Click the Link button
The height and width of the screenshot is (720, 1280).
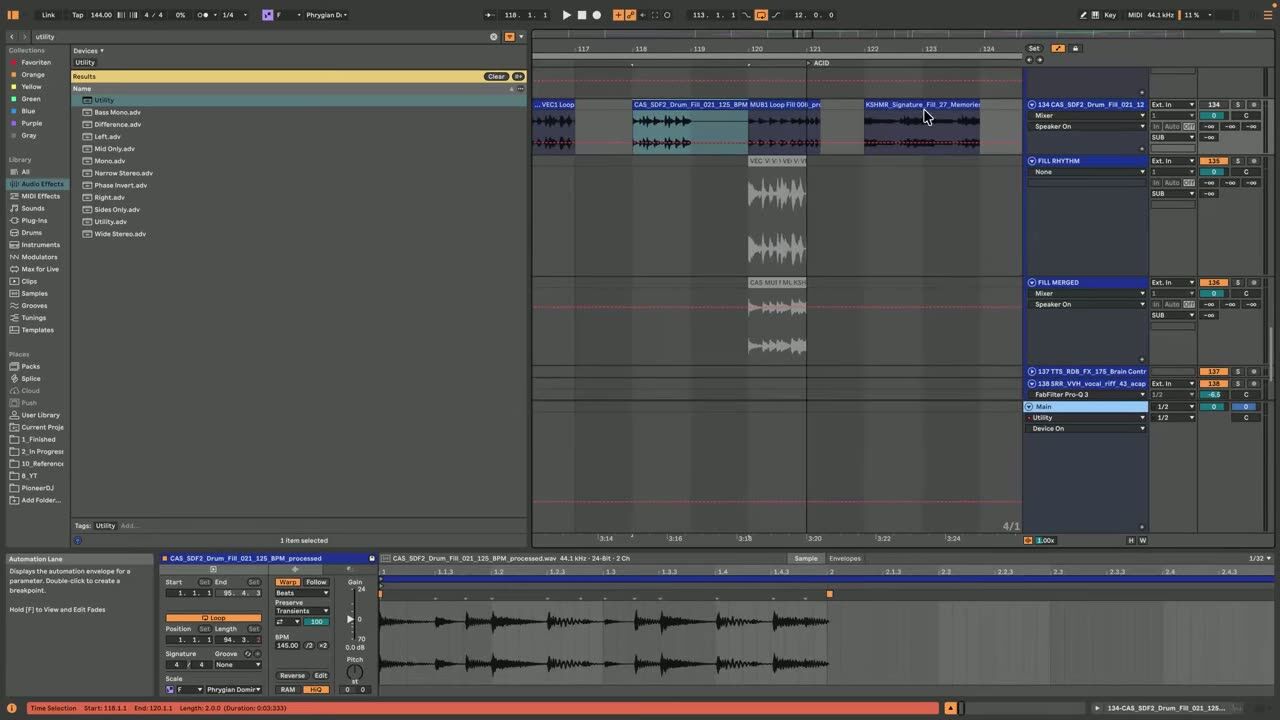click(x=48, y=15)
